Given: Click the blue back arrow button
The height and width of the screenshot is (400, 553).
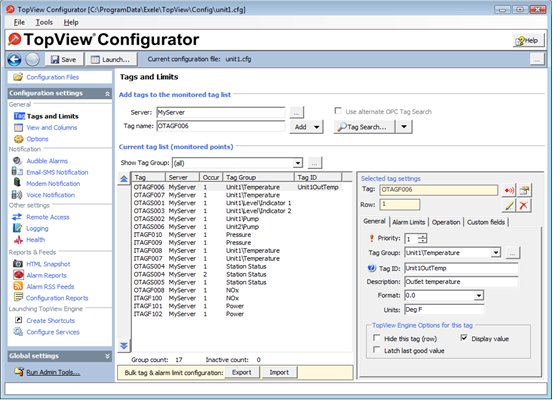Looking at the screenshot, I should click(x=14, y=59).
